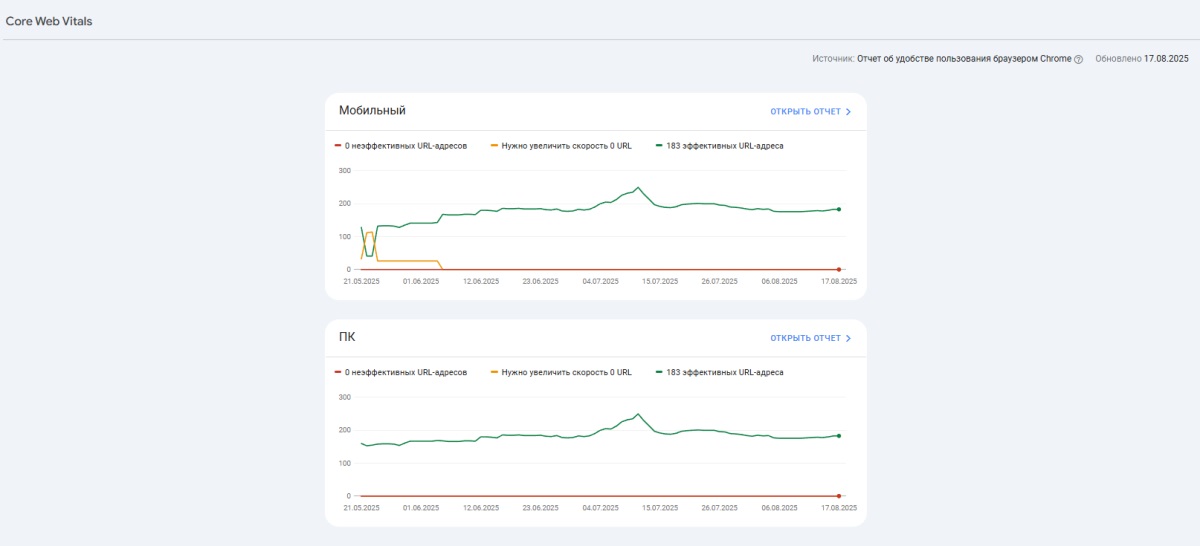Viewport: 1200px width, 546px height.
Task: Select orange speed legend in ПК chart
Action: tap(561, 372)
